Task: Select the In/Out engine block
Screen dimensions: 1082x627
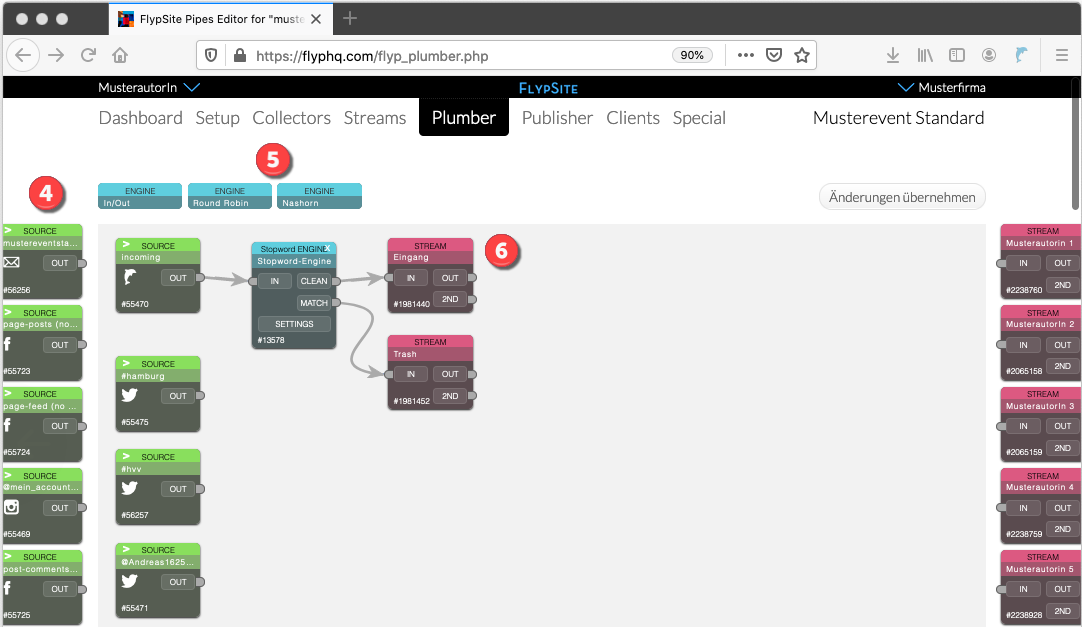Action: [140, 197]
